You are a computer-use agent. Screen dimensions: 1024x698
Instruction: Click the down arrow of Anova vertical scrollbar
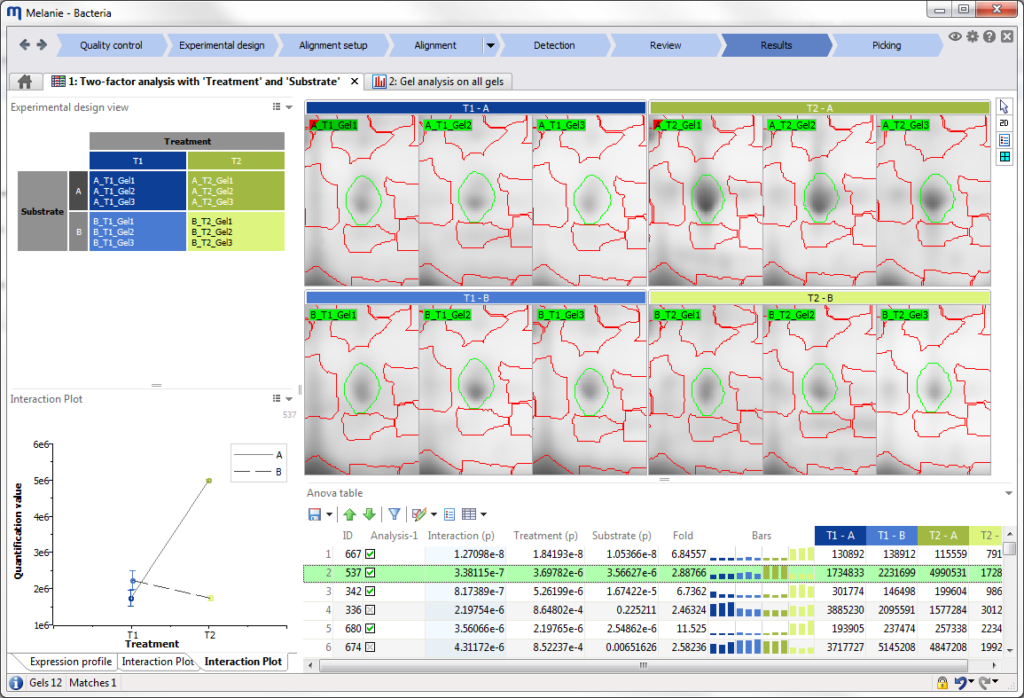click(x=1010, y=650)
